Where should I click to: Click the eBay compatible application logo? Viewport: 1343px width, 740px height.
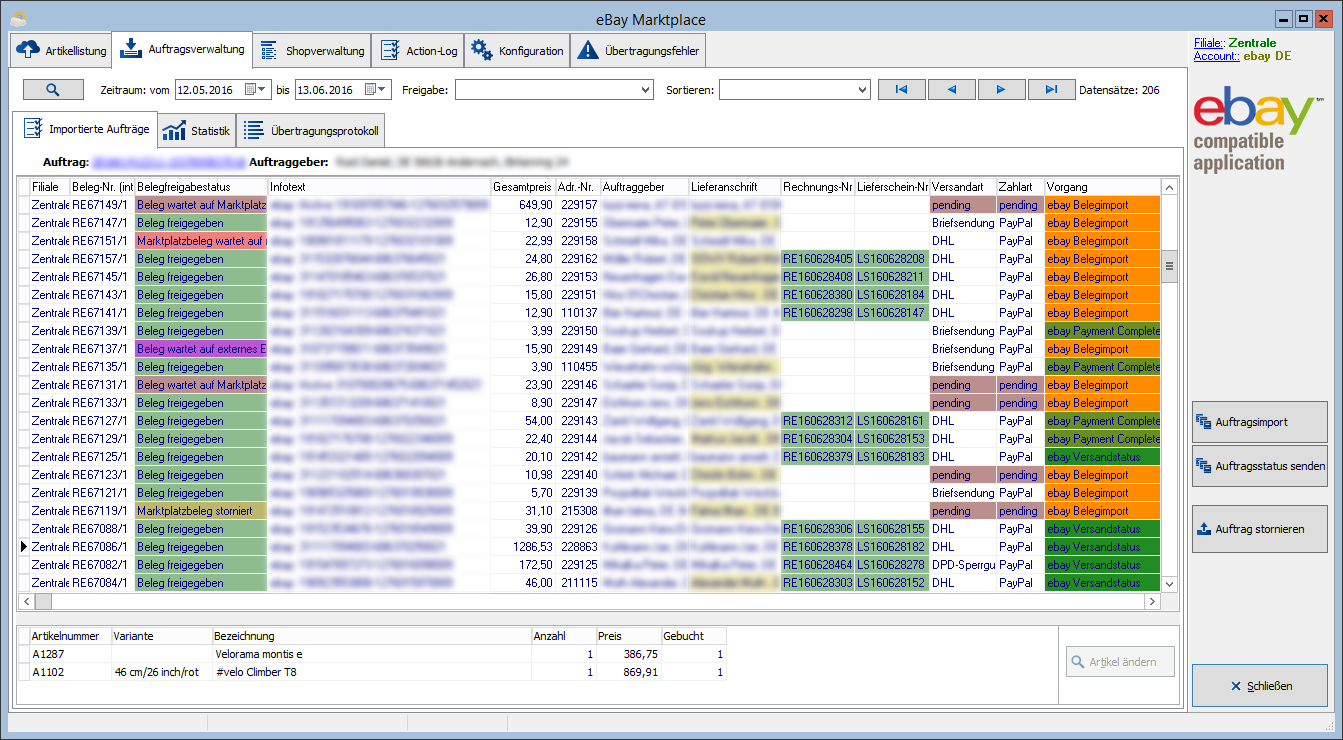click(1258, 130)
